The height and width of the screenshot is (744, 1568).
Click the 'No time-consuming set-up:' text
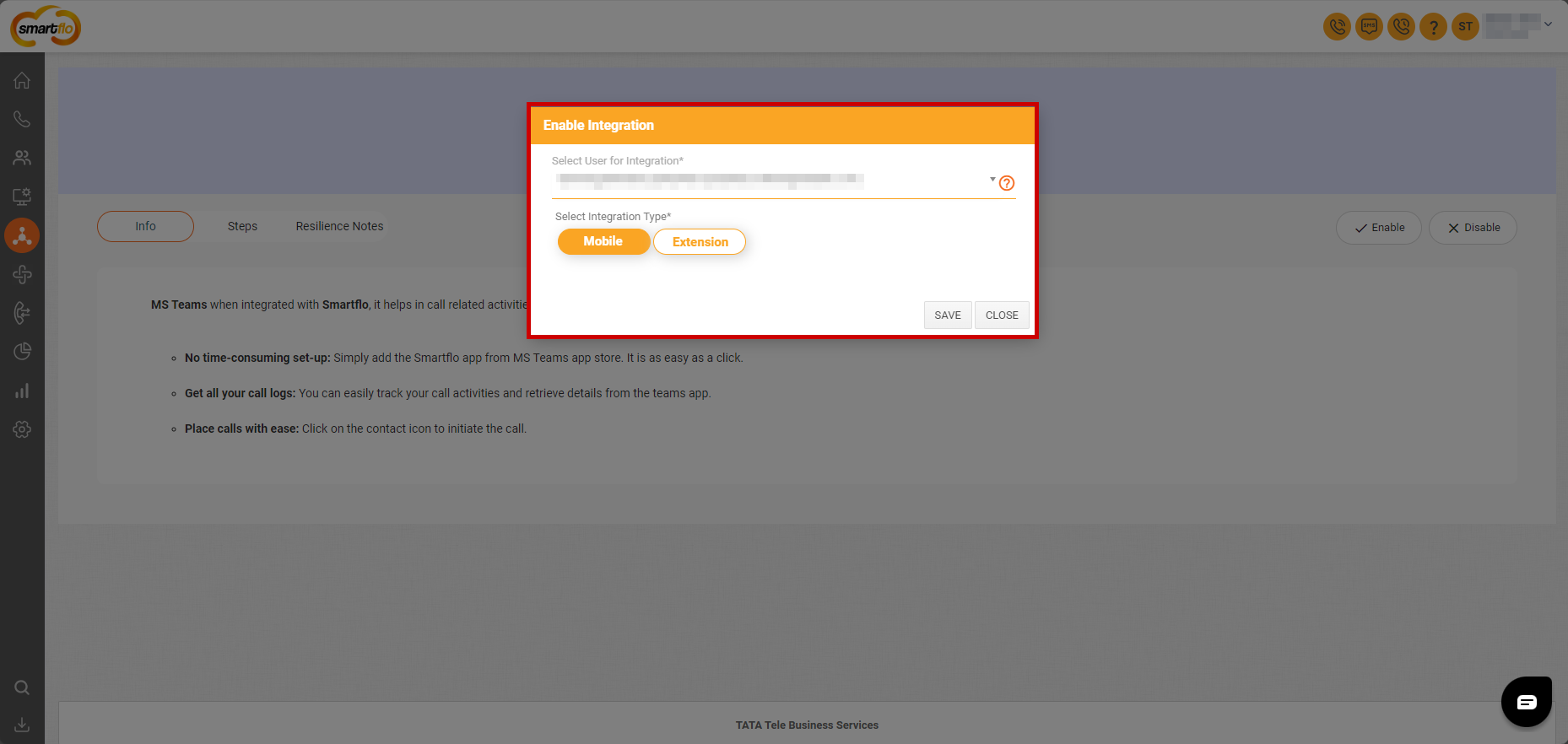coord(257,358)
